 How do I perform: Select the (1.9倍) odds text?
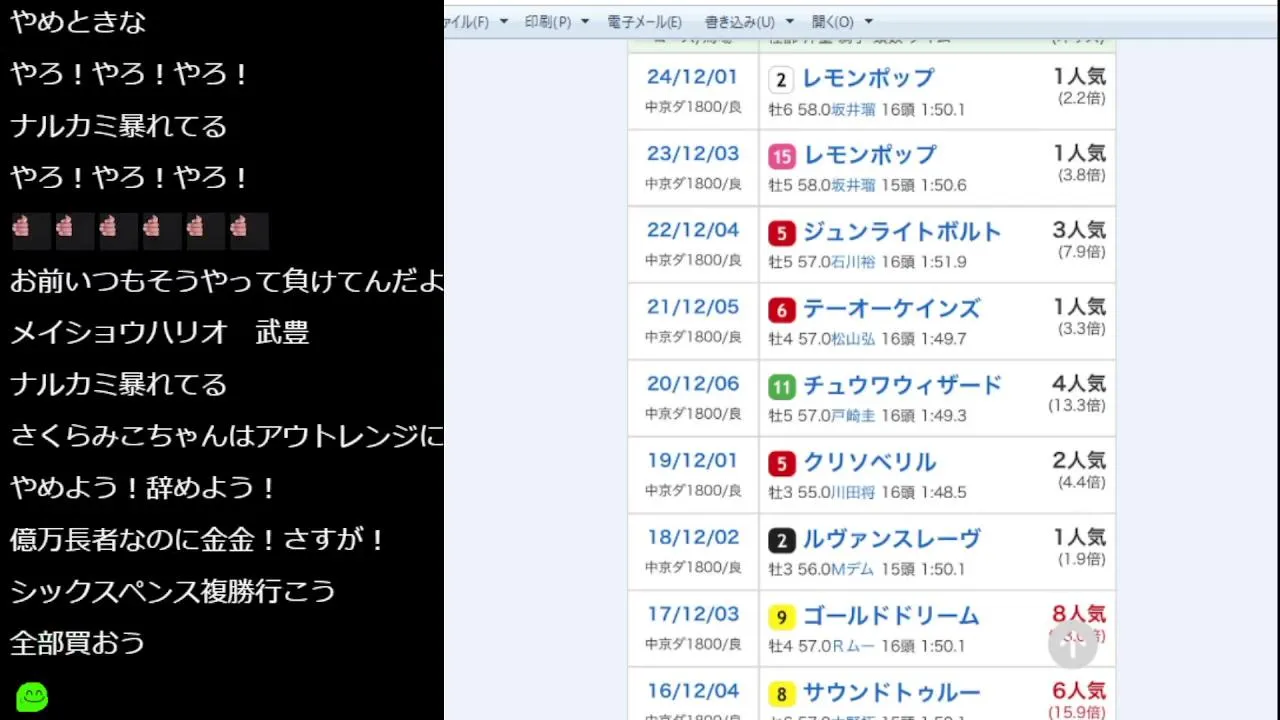pos(1082,560)
